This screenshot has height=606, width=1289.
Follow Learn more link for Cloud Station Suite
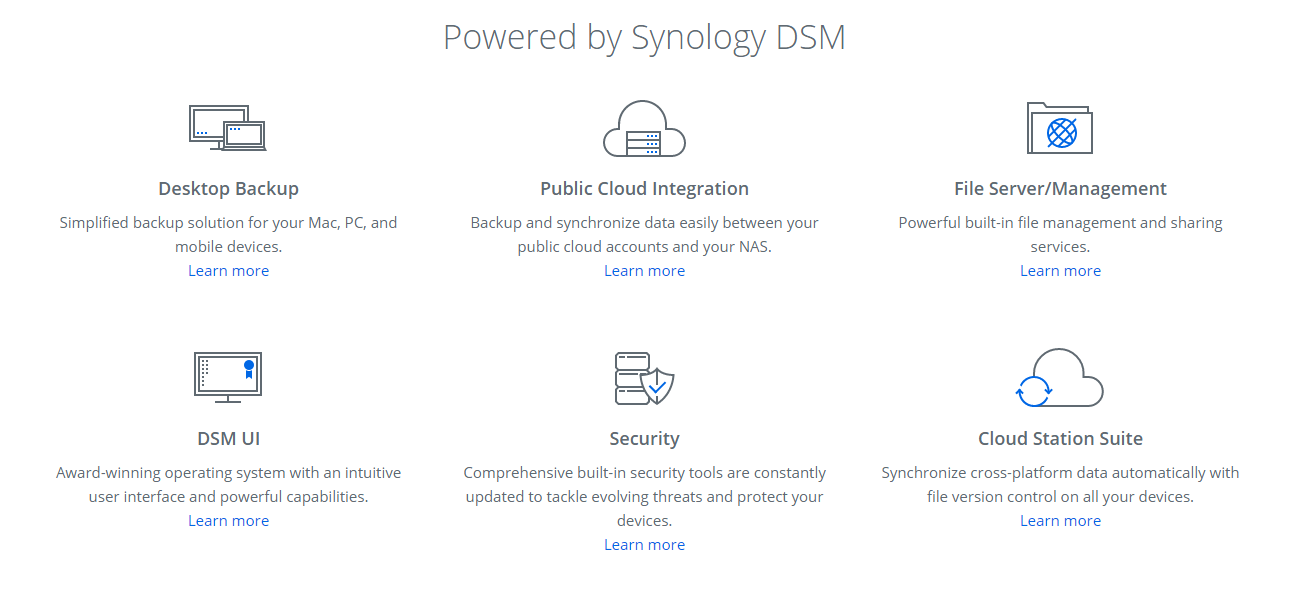[x=1060, y=521]
